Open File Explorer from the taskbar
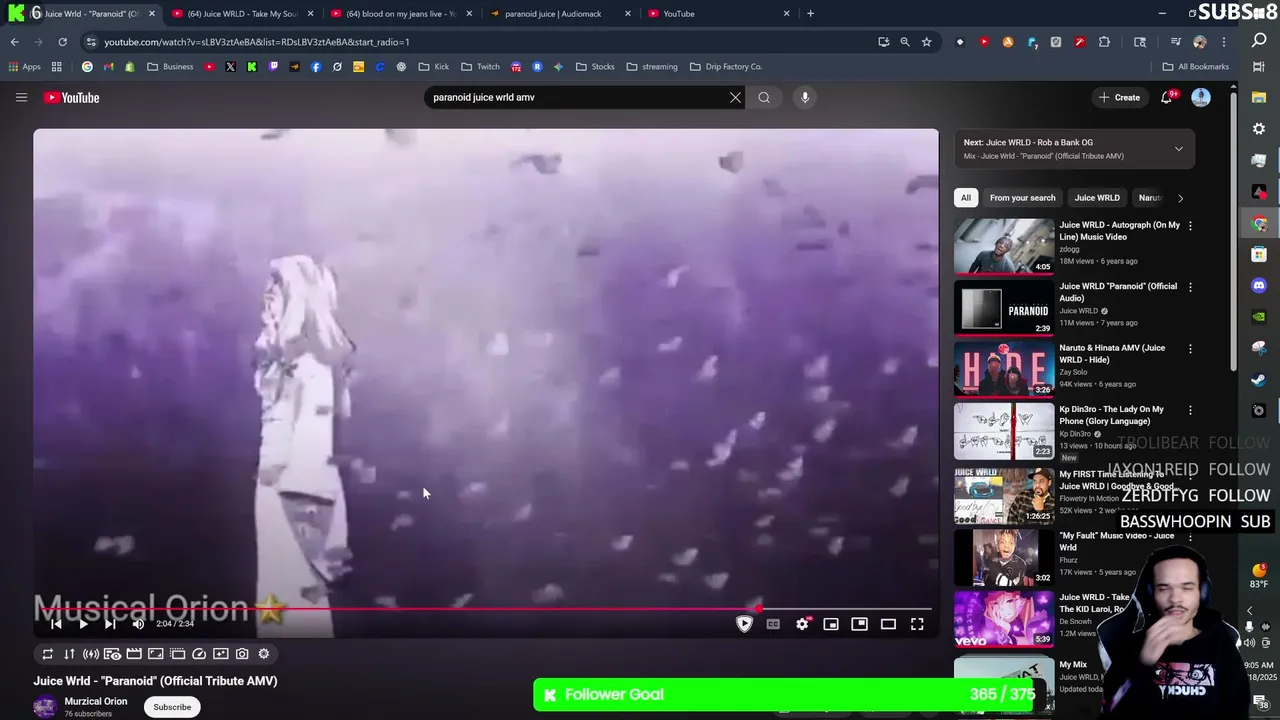 pyautogui.click(x=1259, y=98)
